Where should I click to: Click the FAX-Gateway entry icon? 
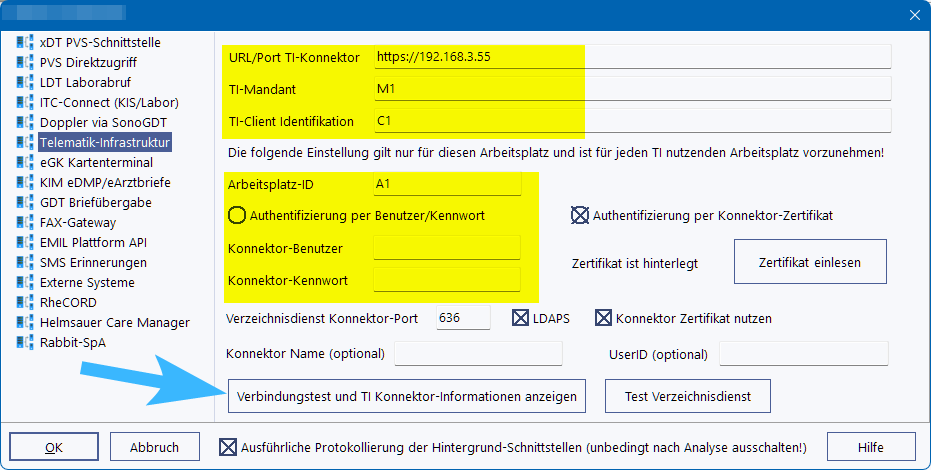pos(25,223)
